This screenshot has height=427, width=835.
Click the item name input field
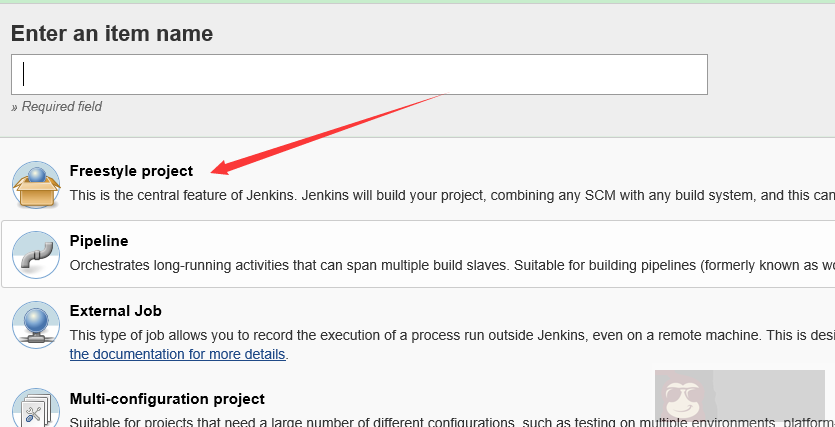[x=359, y=75]
